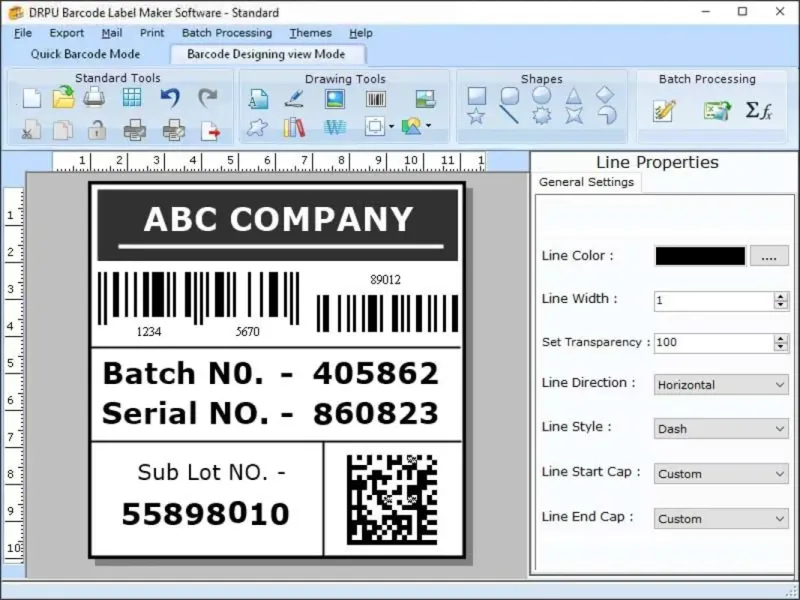Open an existing label file via folder icon
Screen dimensions: 800x600
pos(63,97)
